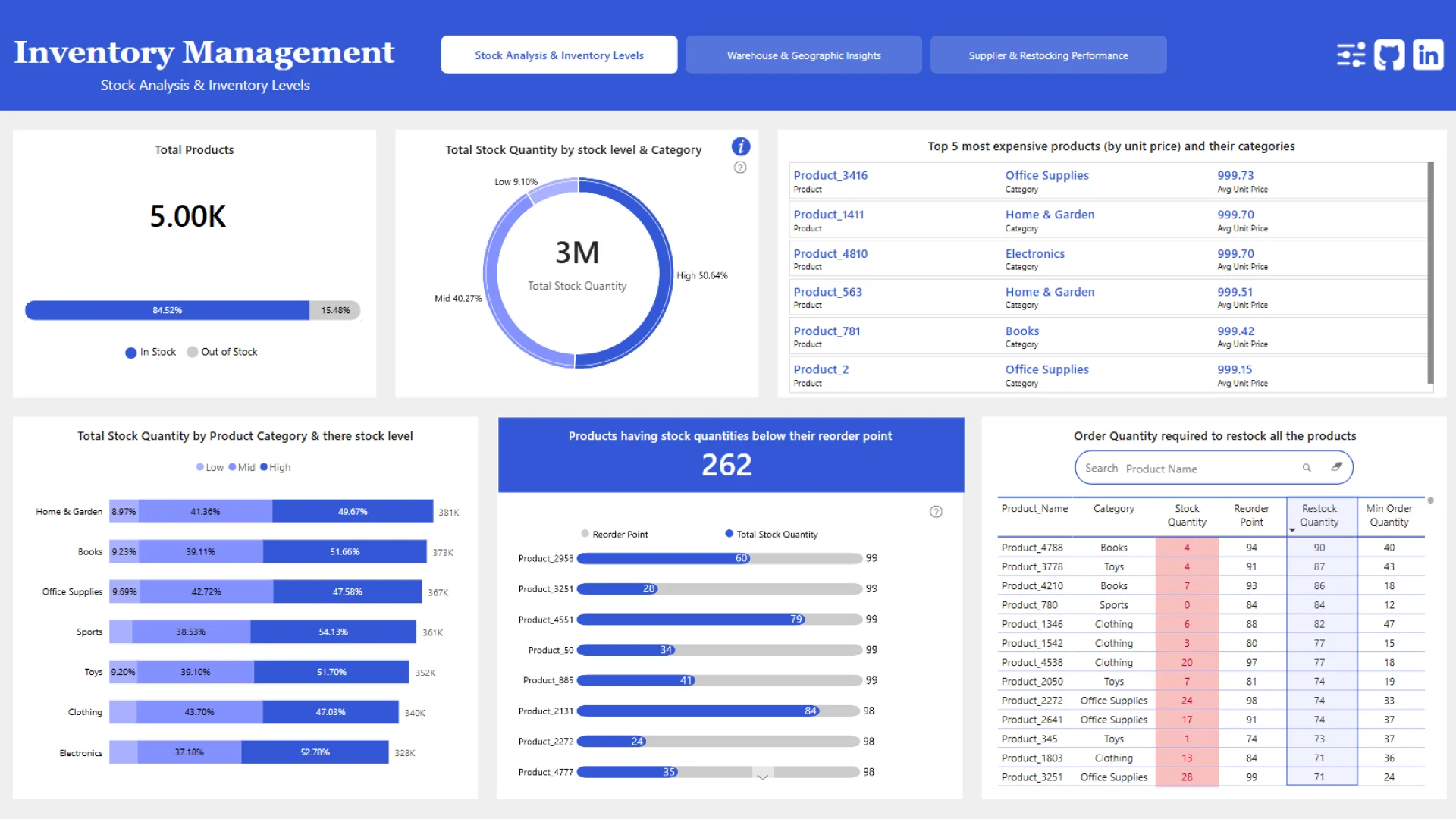Viewport: 1456px width, 819px height.
Task: Click help icon in reorder point chart
Action: pyautogui.click(x=936, y=512)
